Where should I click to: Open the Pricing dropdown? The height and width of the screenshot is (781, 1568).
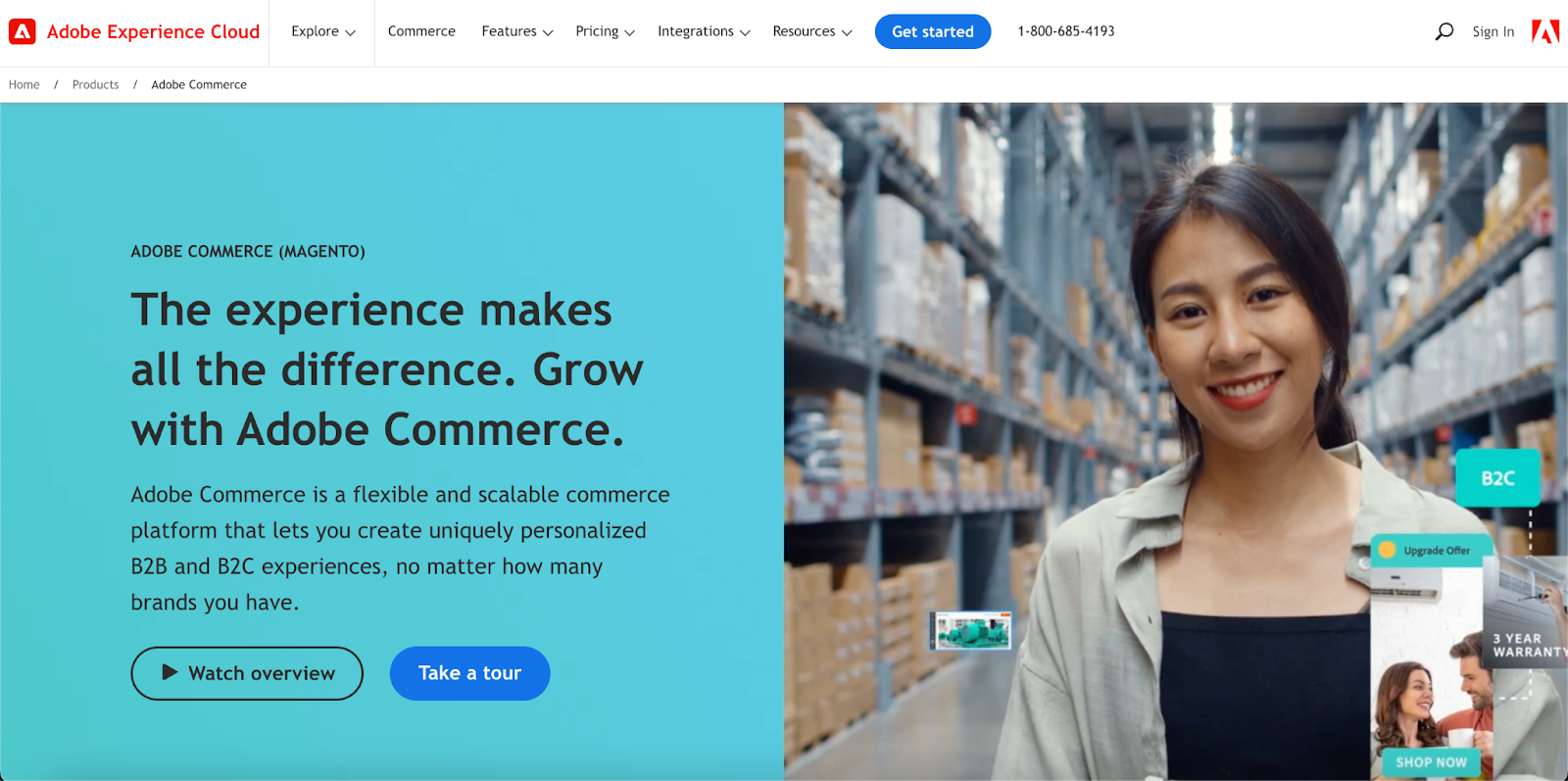(605, 31)
